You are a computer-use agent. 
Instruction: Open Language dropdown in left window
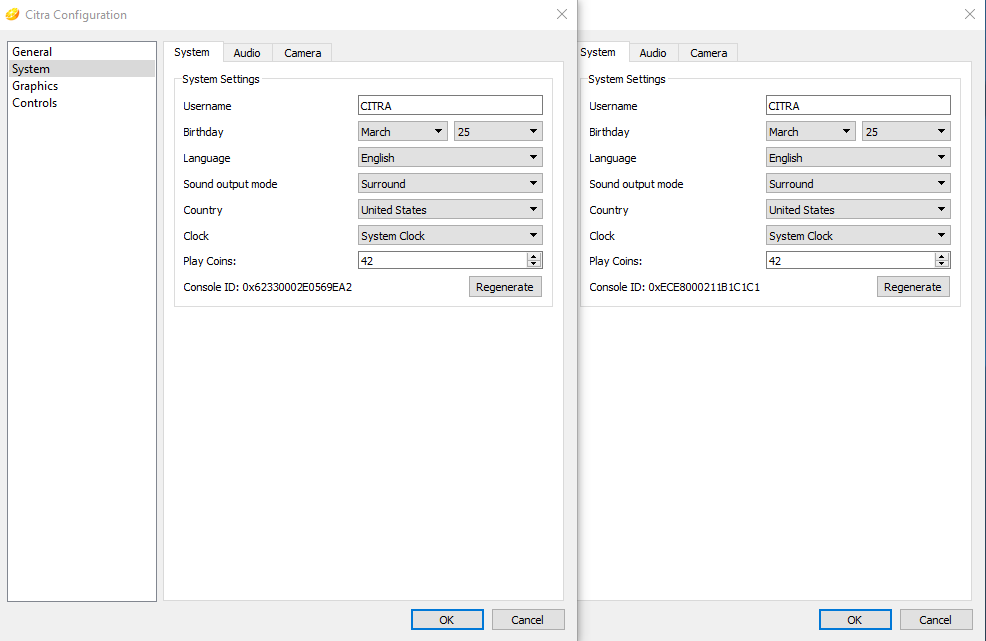[x=450, y=157]
